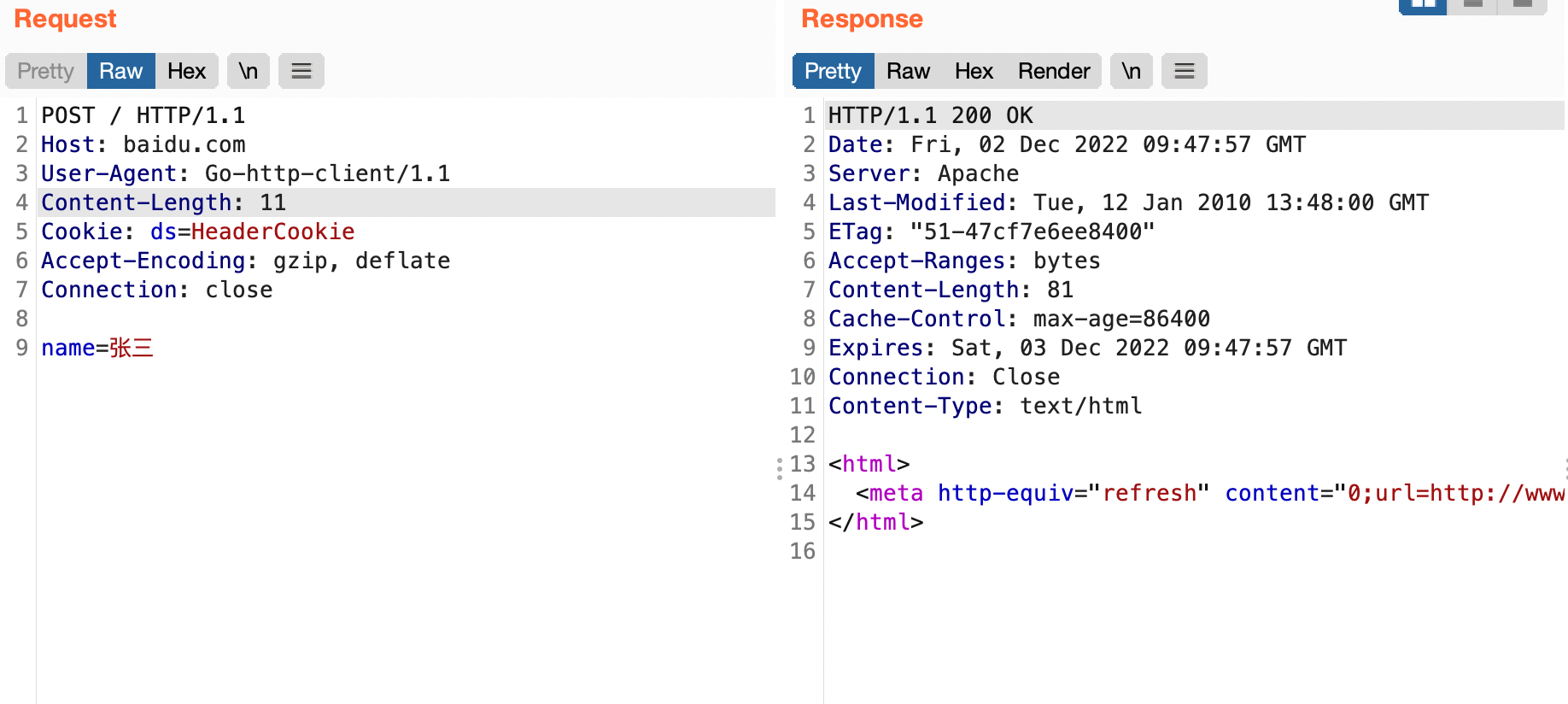Click the 'User-Agent: Go-http-client/1.1' line
Viewport: 1568px width, 704px height.
pos(246,173)
